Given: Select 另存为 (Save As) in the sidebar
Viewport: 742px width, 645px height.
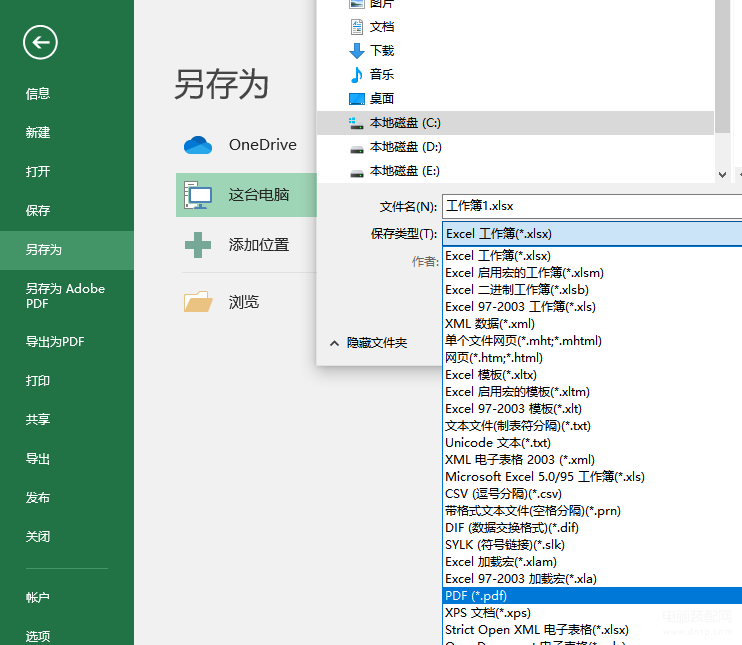Looking at the screenshot, I should [67, 250].
